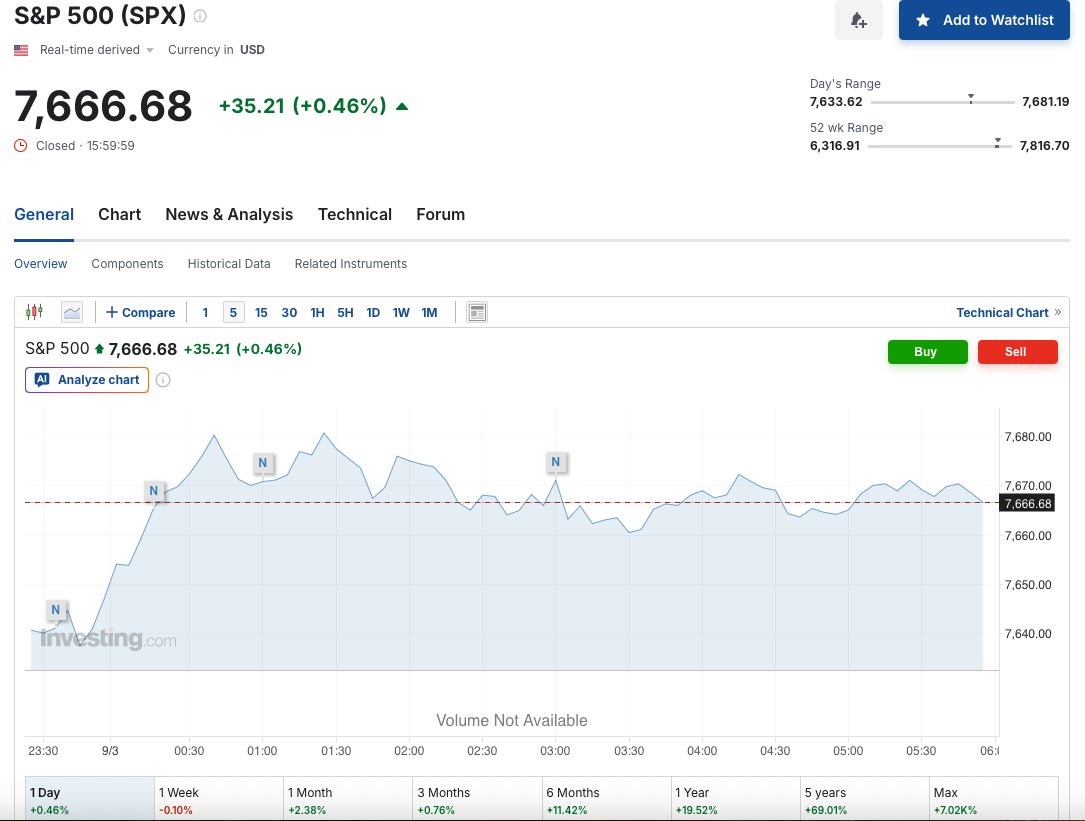Click the 52 wk Range slider marker

coord(997,143)
